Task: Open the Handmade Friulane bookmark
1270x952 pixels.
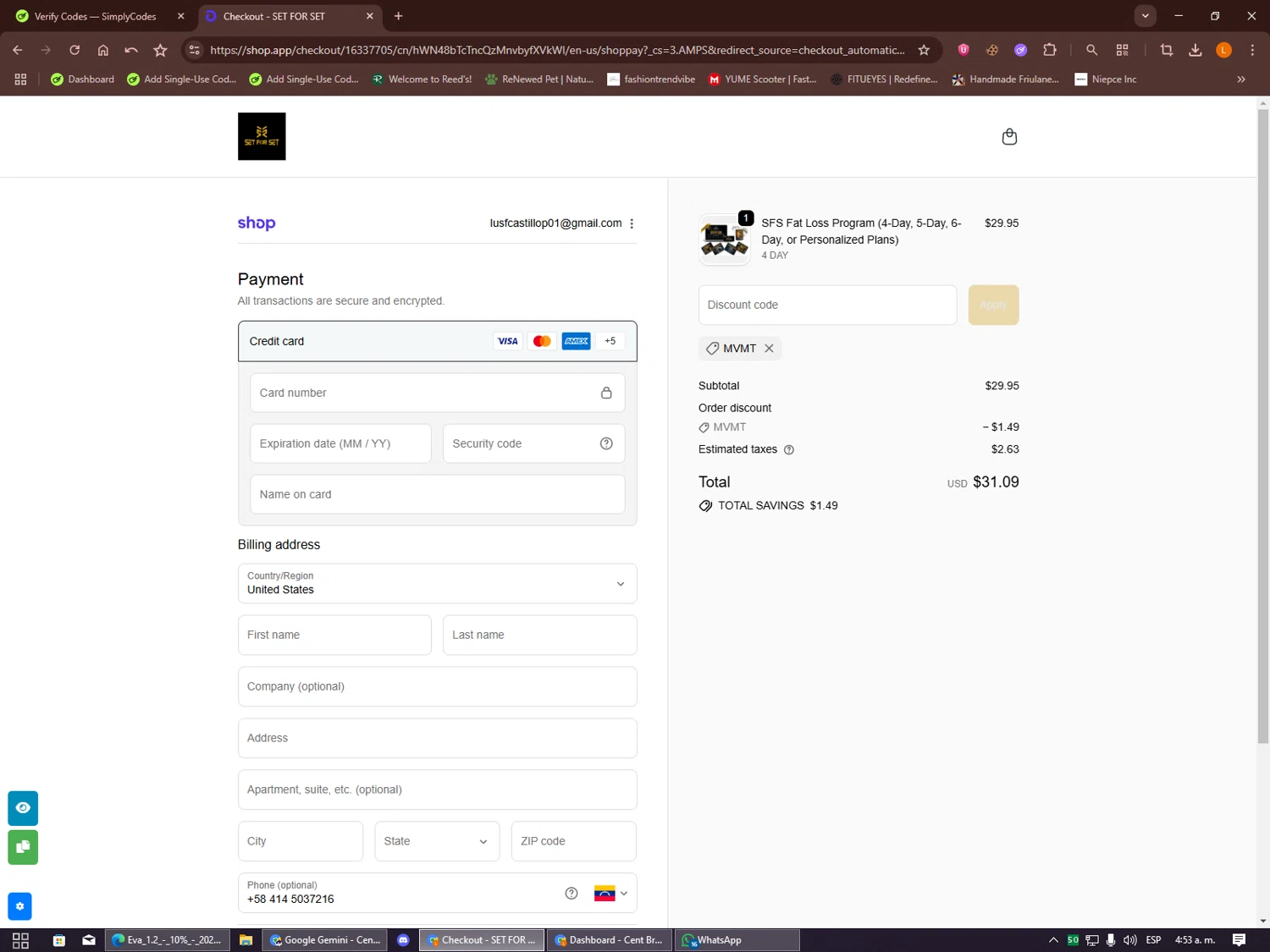Action: 1005,80
